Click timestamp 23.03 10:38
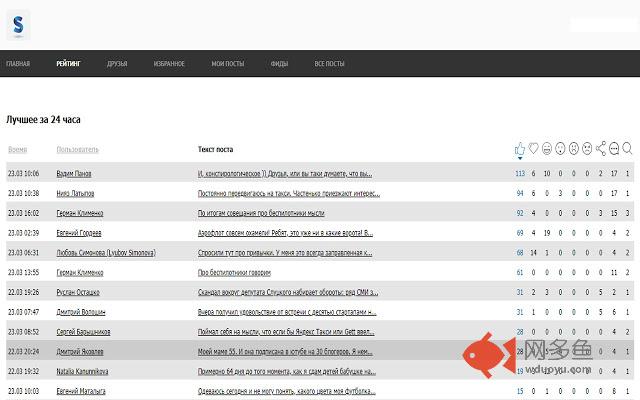640x400 pixels. coord(24,193)
